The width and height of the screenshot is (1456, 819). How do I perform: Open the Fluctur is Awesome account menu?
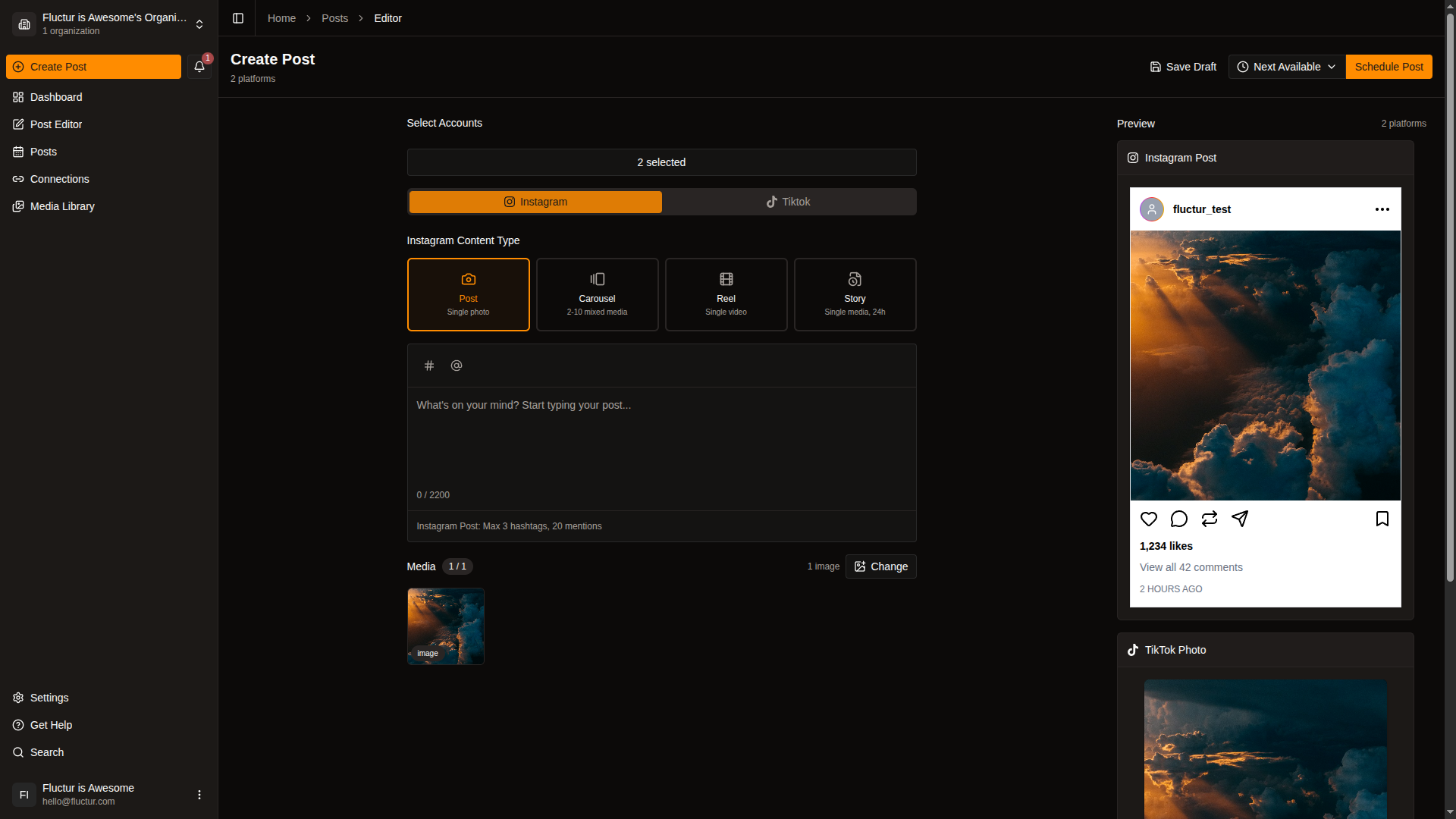click(x=199, y=794)
